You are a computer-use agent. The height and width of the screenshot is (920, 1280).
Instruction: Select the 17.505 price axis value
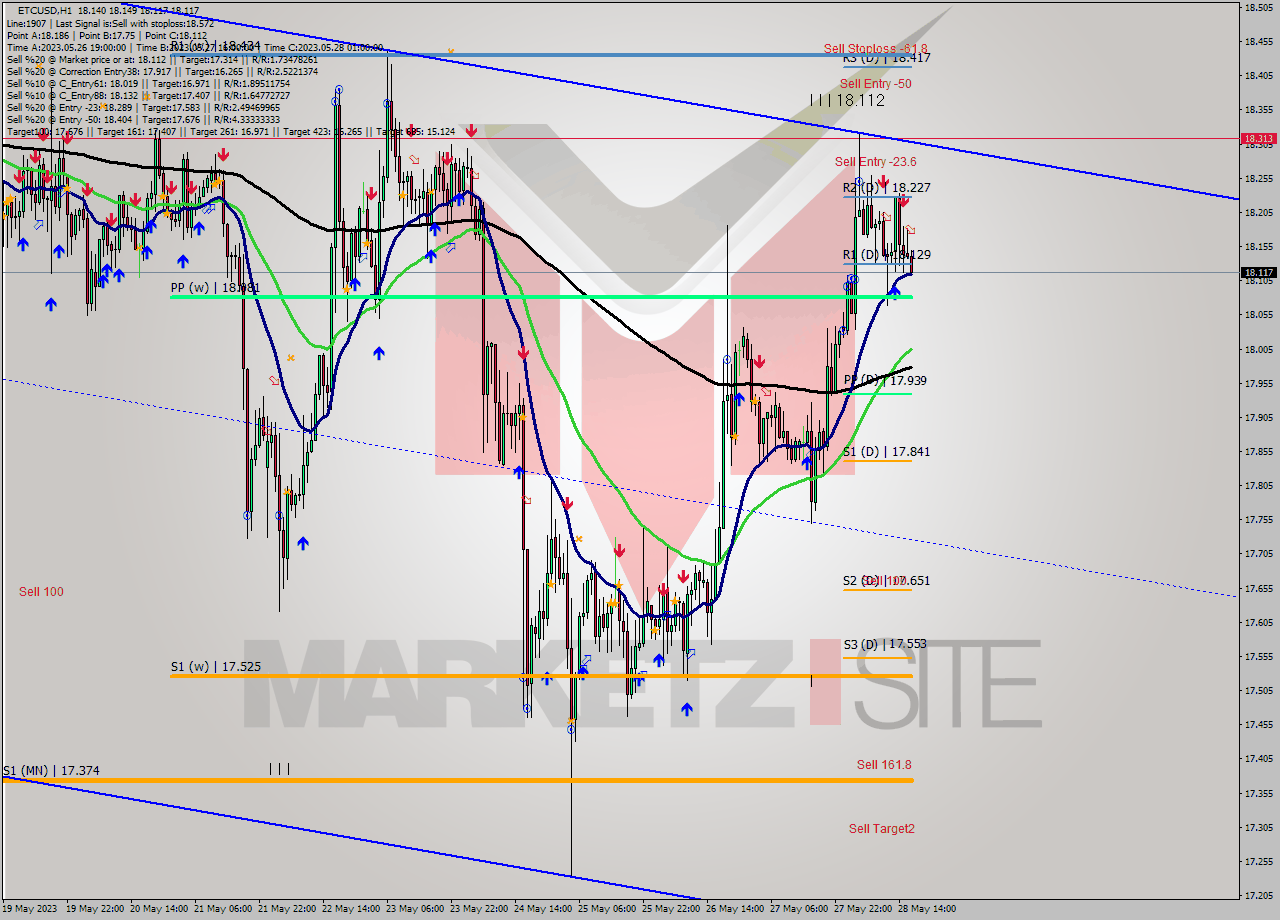click(1258, 690)
